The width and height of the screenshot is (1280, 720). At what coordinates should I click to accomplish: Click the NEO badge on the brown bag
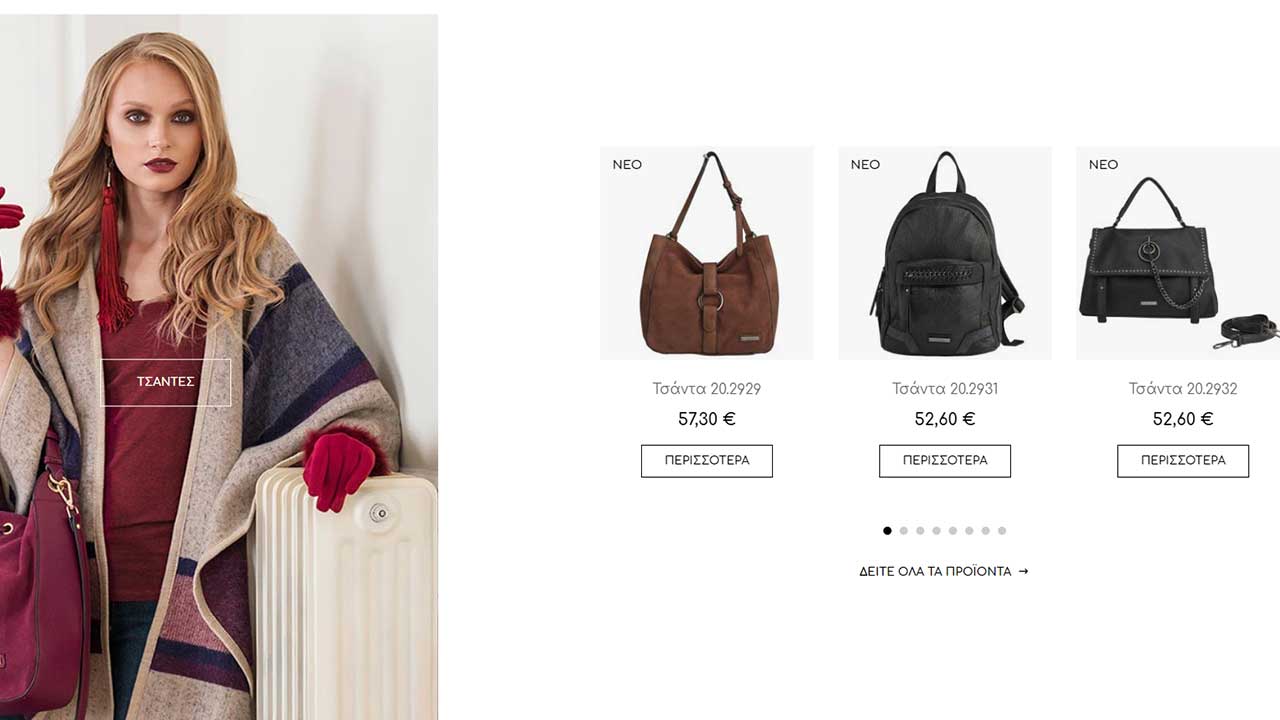click(627, 165)
